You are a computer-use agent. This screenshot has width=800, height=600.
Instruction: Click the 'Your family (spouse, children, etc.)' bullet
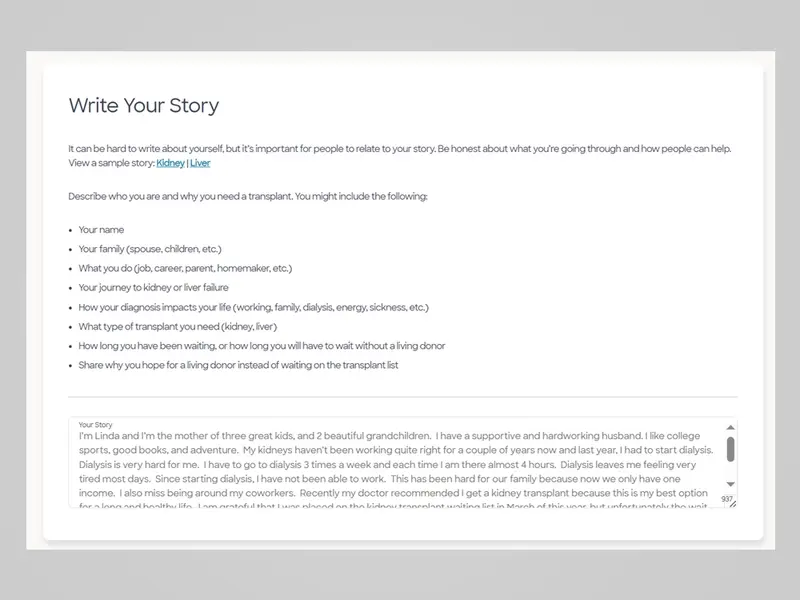[150, 249]
